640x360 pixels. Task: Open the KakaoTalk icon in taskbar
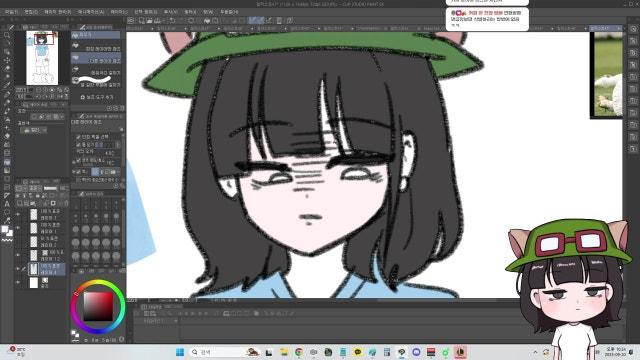click(x=358, y=352)
